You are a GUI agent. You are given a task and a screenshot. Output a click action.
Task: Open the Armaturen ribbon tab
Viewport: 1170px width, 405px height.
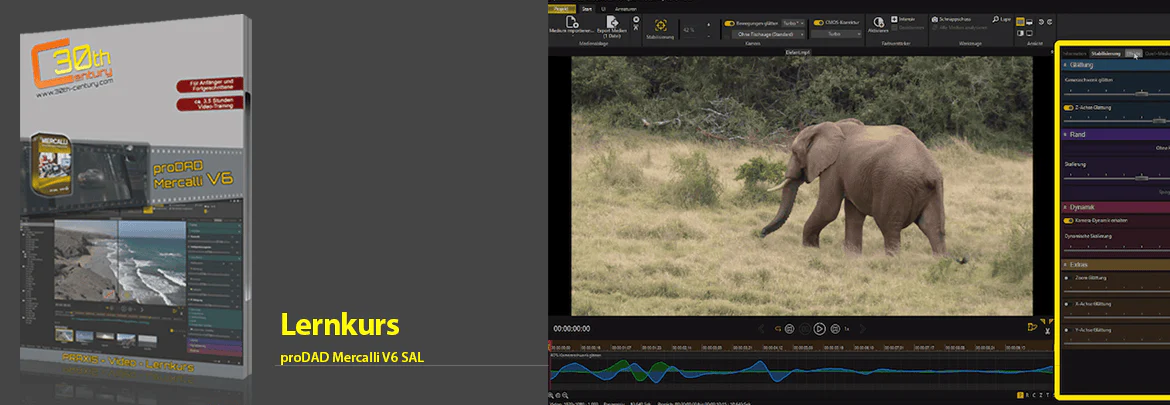[625, 9]
